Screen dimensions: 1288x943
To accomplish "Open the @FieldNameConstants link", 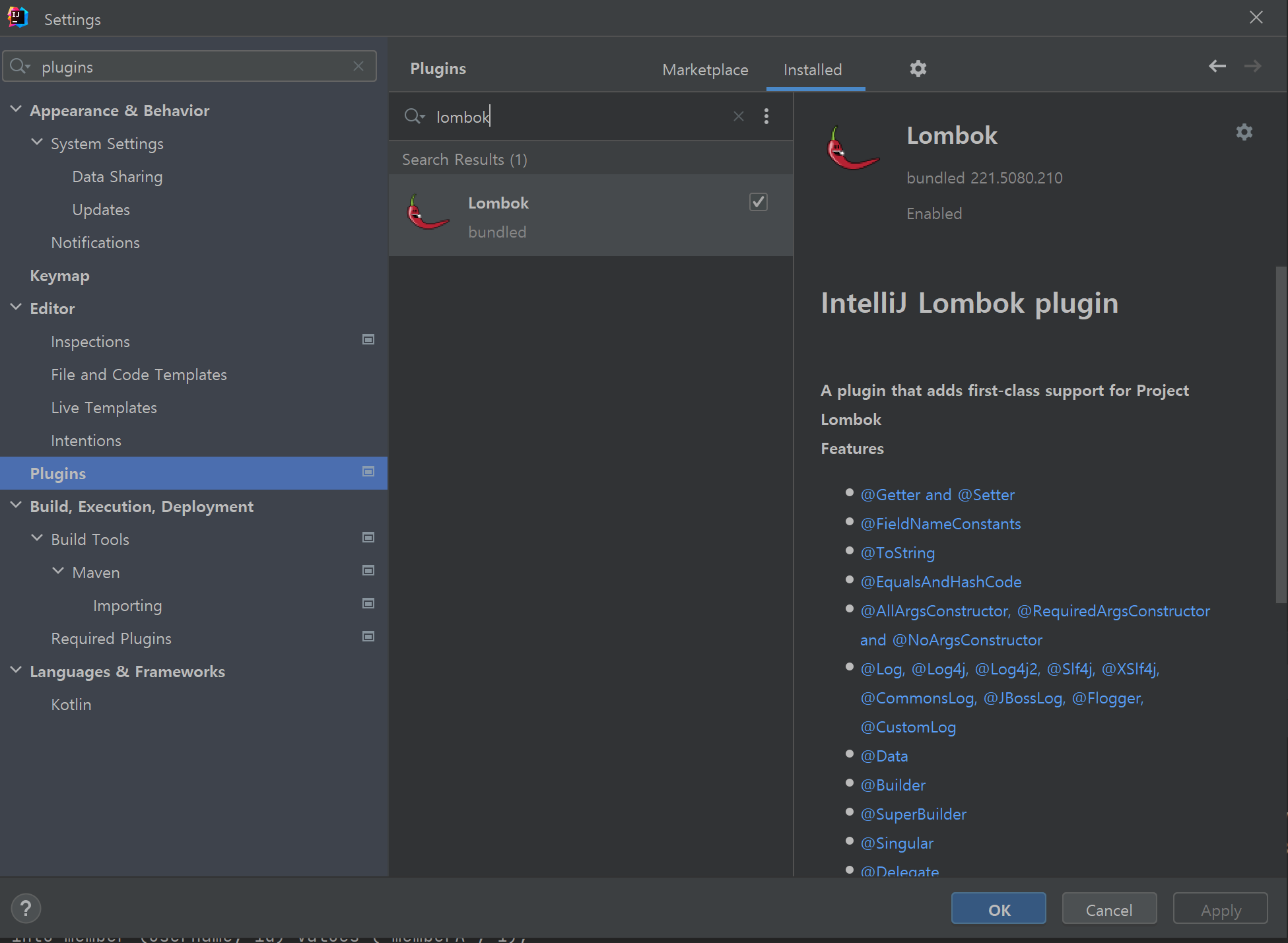I will pos(941,524).
